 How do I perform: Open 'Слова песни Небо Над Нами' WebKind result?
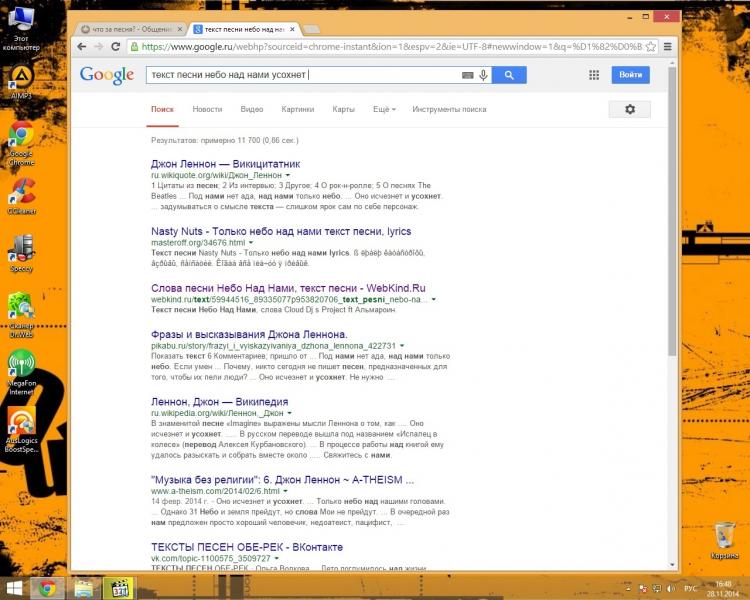[x=288, y=289]
